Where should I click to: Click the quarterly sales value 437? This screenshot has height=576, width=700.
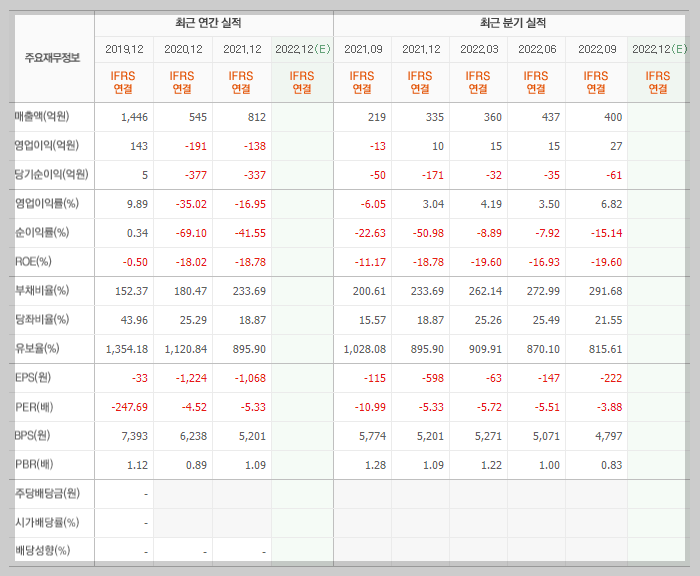(550, 117)
